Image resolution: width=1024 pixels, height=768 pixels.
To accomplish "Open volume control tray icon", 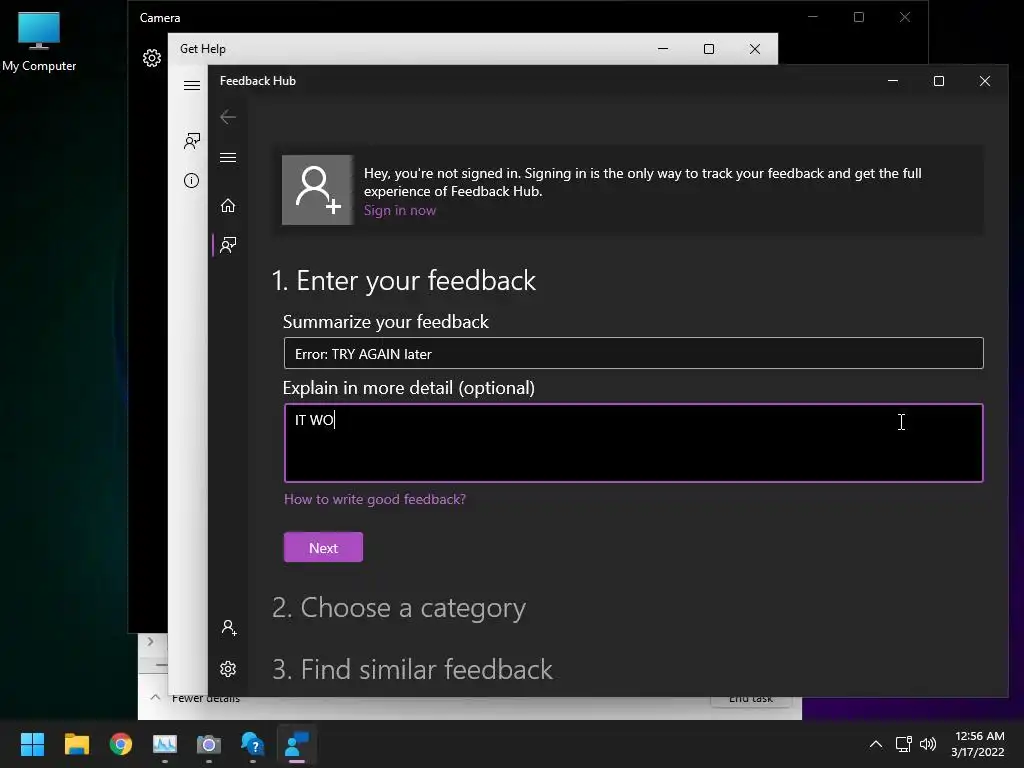I will (x=928, y=744).
